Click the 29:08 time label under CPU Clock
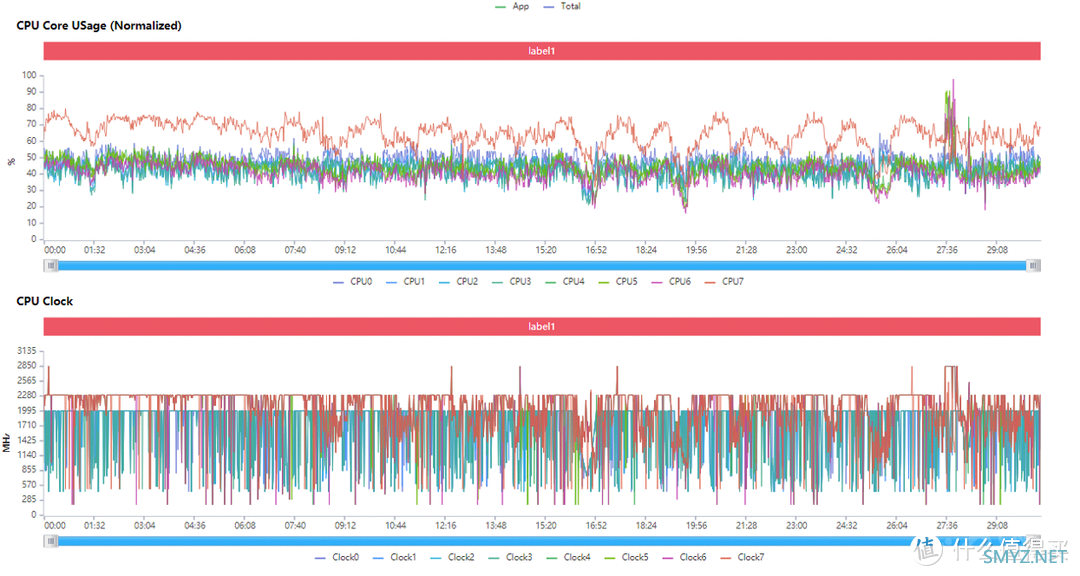This screenshot has height=576, width=1080. click(x=997, y=526)
